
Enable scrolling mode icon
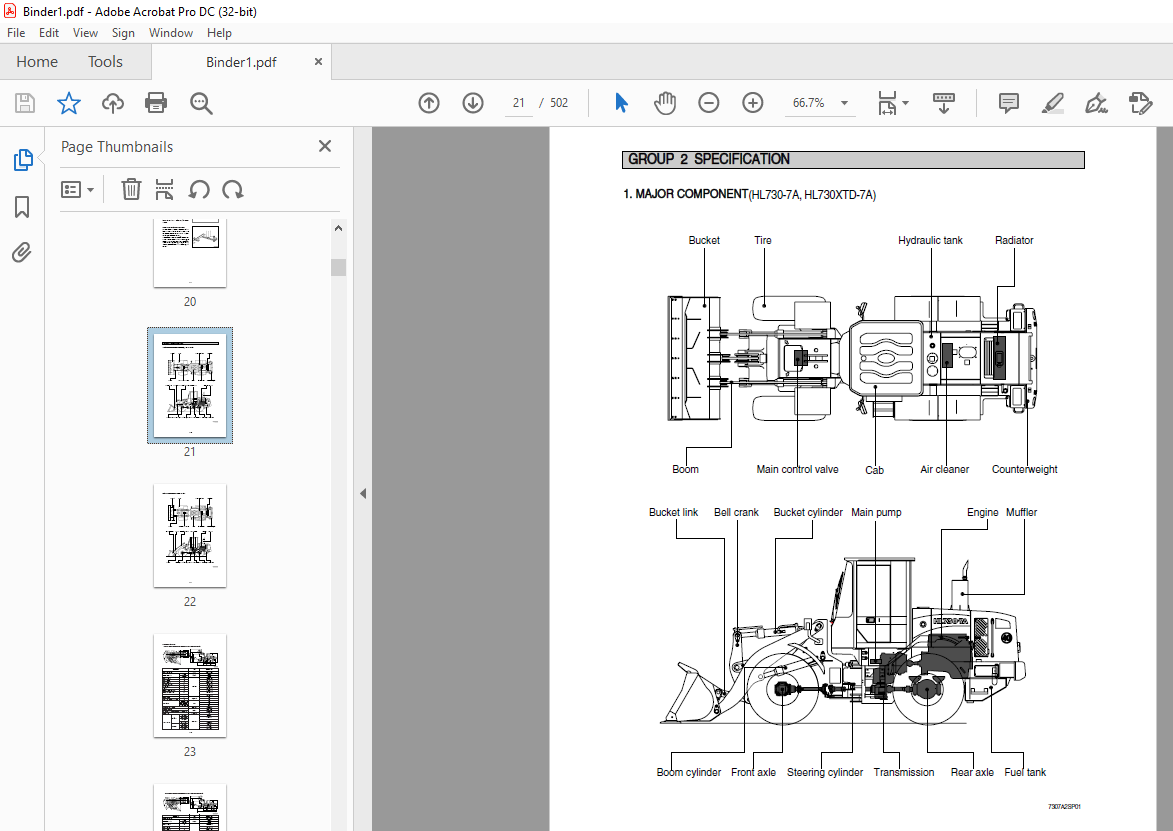point(943,102)
